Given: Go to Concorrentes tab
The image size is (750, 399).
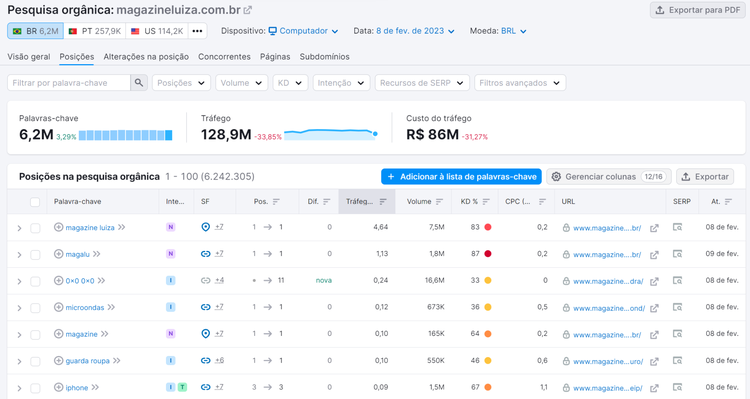Looking at the screenshot, I should pyautogui.click(x=224, y=56).
